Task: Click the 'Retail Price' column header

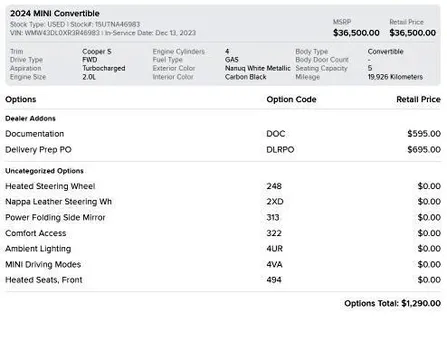Action: tap(419, 99)
